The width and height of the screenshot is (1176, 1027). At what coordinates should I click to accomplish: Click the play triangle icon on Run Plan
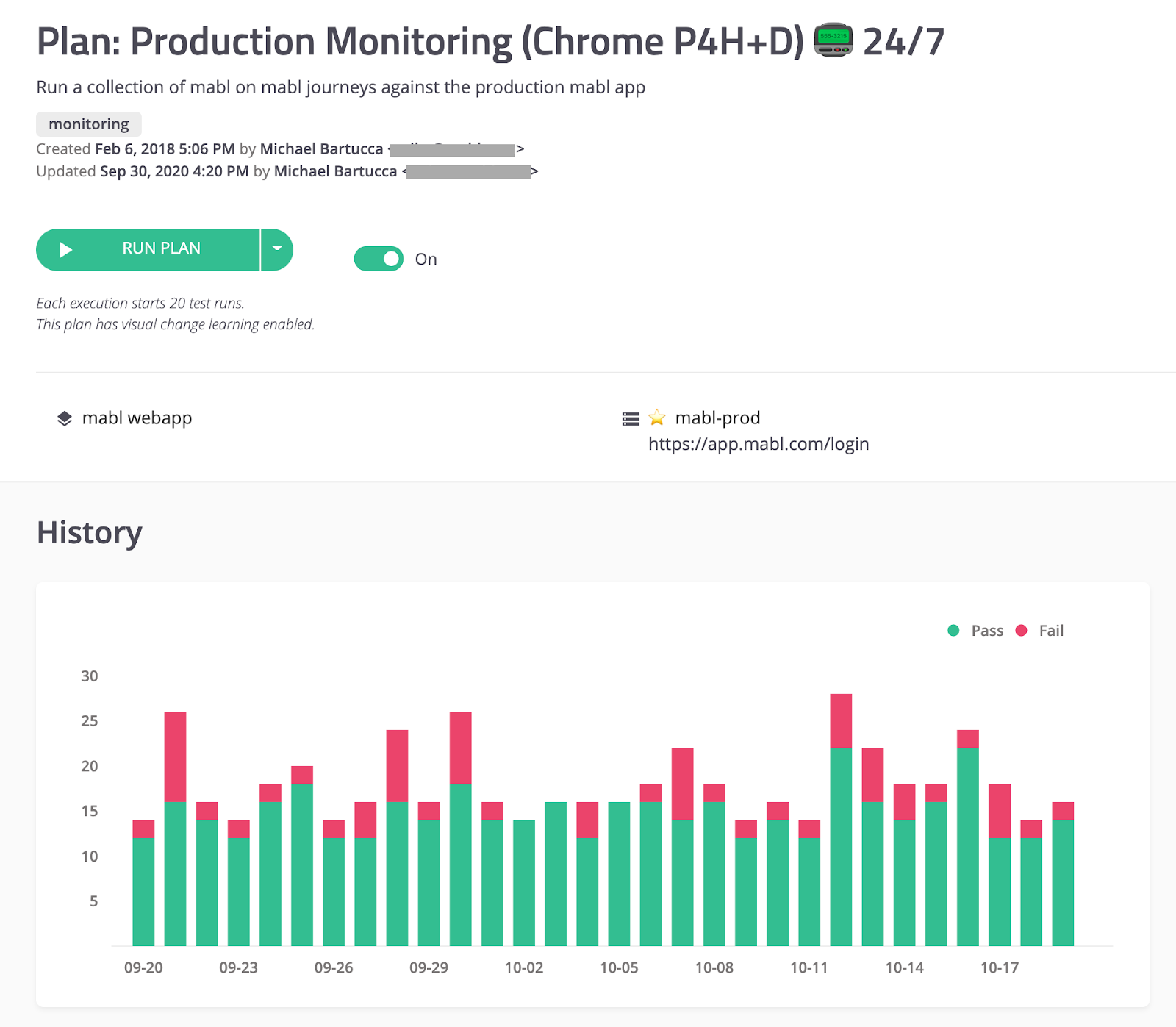(x=65, y=250)
